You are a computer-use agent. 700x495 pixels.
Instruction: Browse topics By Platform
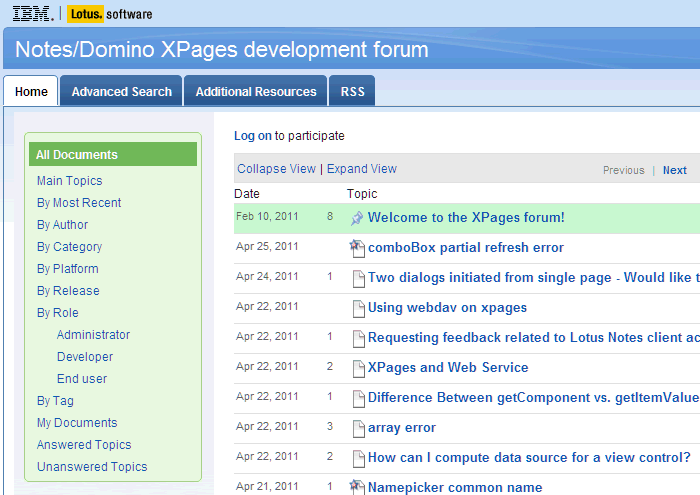coord(67,269)
